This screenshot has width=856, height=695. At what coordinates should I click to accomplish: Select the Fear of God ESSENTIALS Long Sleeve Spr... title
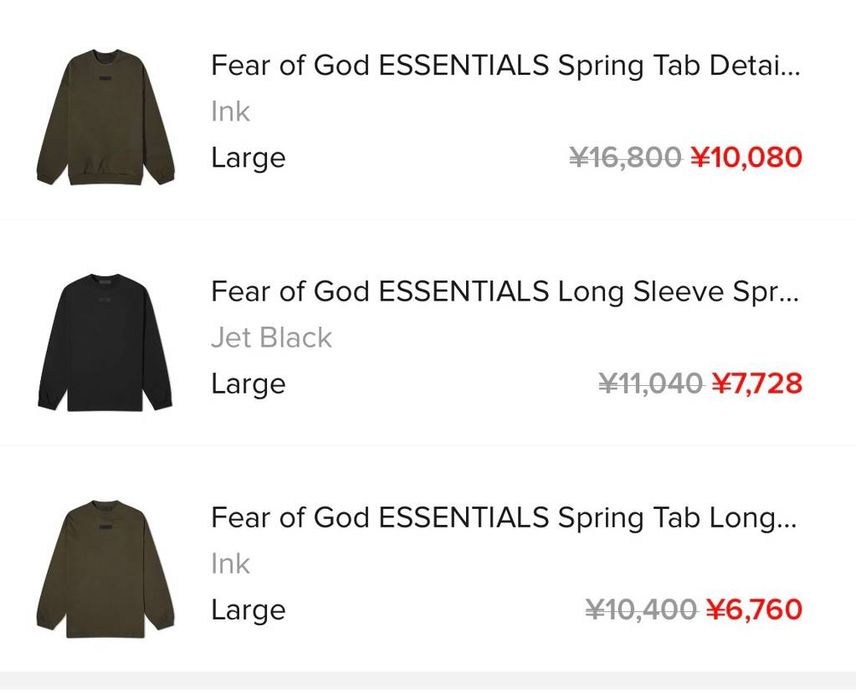tap(505, 292)
